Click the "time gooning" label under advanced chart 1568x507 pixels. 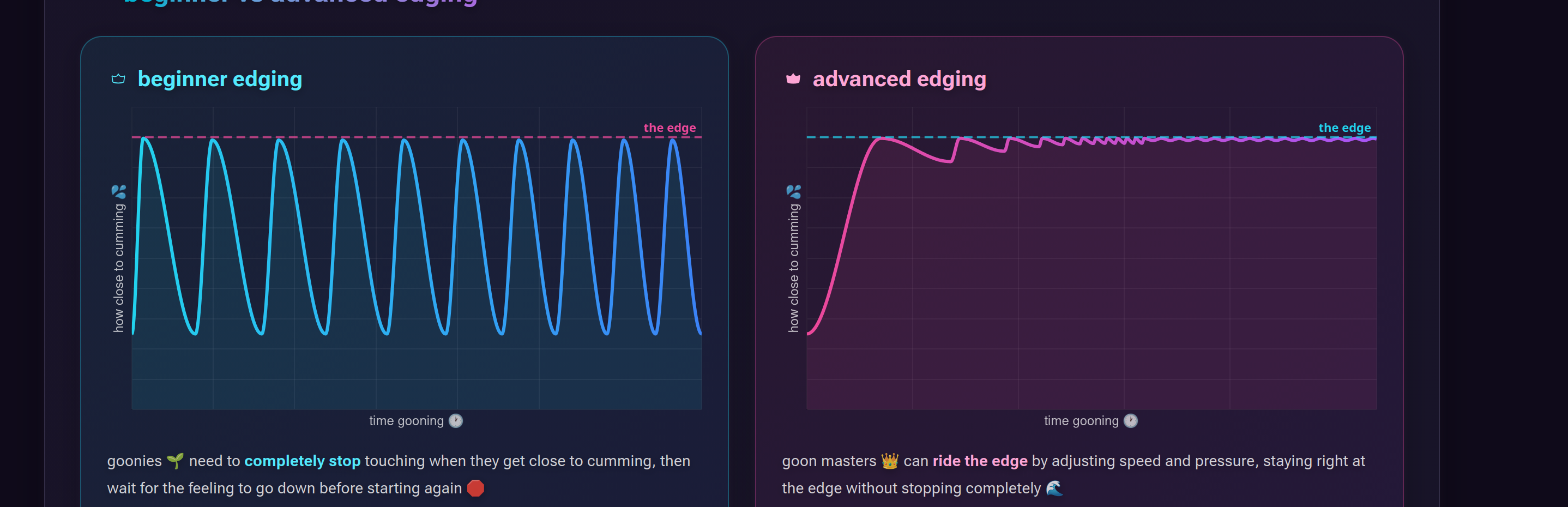tap(1081, 420)
